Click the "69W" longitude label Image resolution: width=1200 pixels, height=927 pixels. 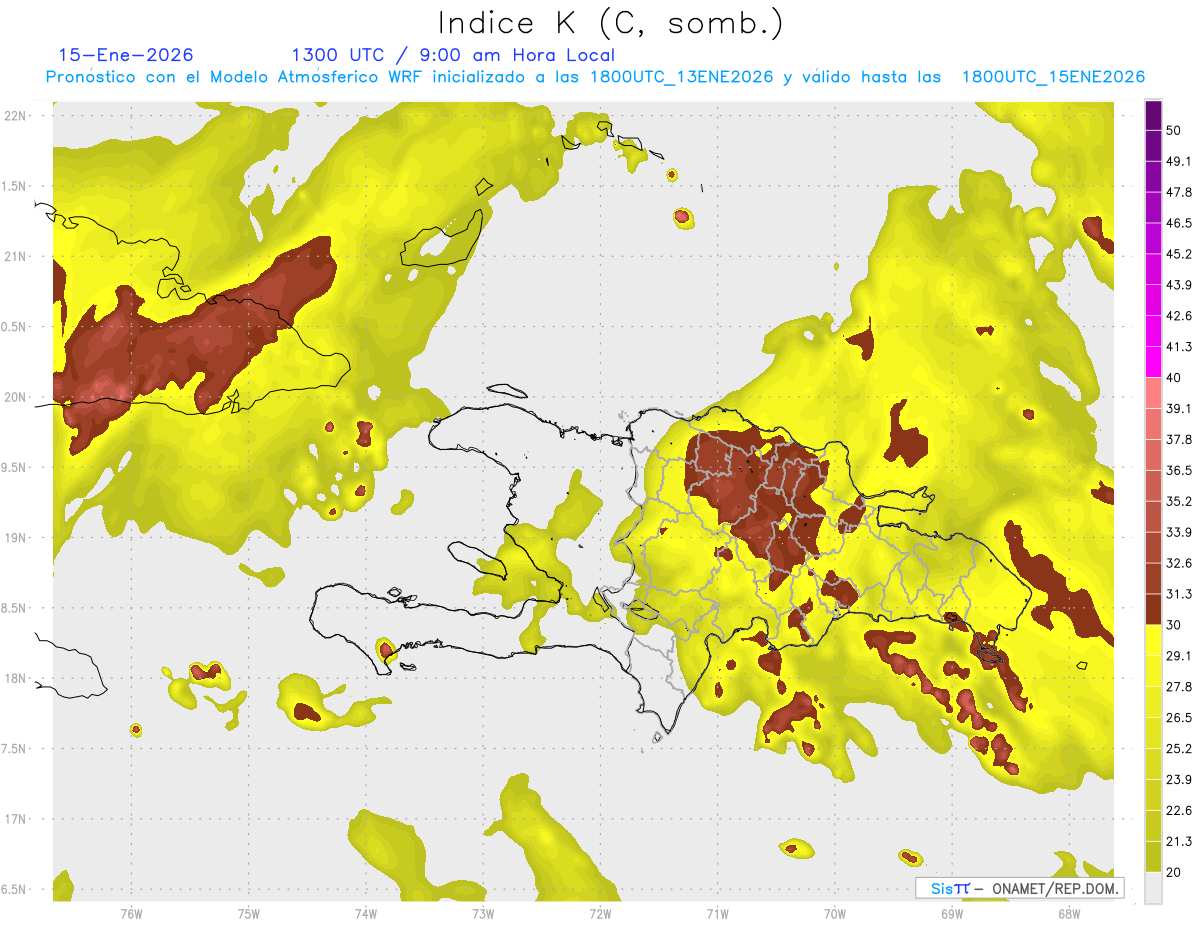(951, 914)
